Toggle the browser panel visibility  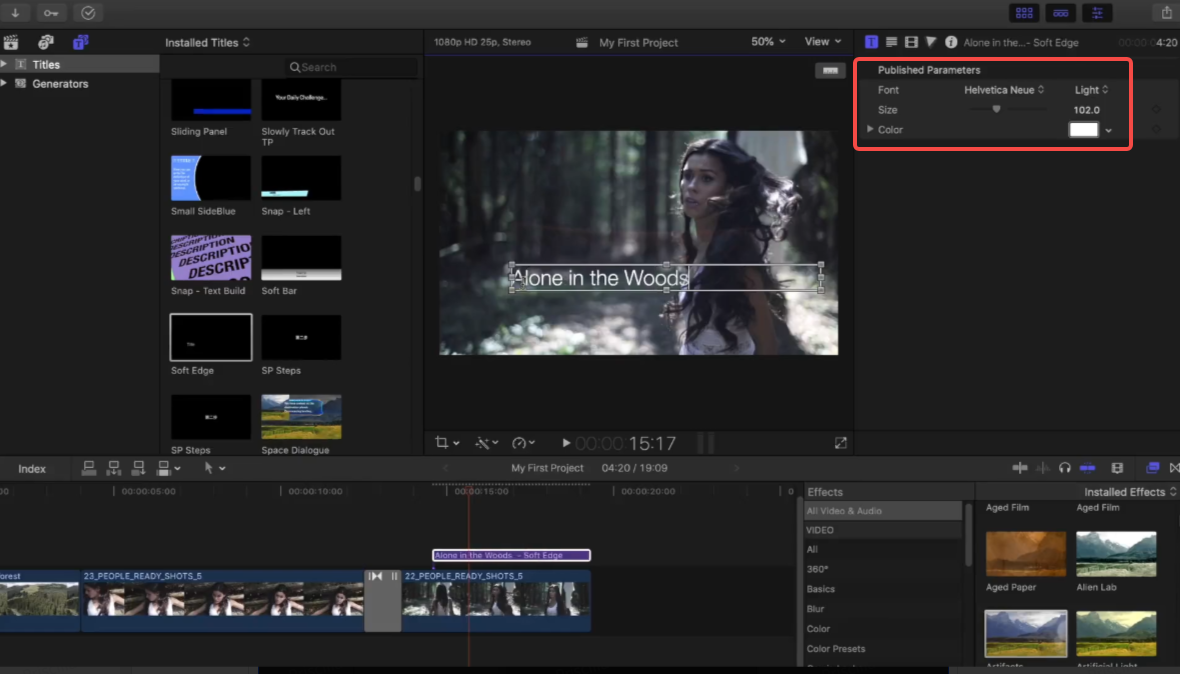tap(1024, 13)
